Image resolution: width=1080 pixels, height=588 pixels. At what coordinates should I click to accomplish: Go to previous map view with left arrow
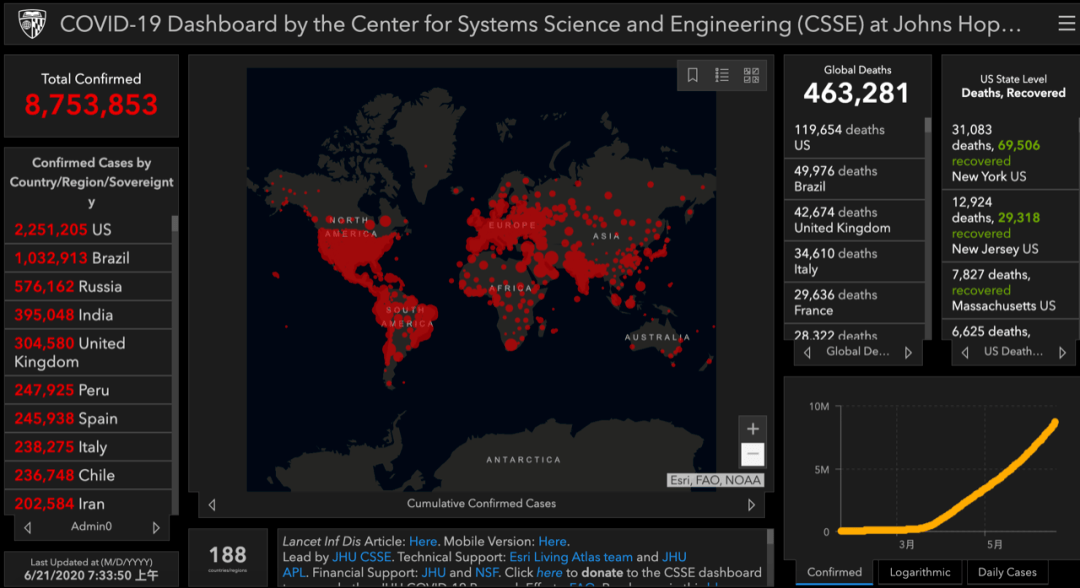212,505
